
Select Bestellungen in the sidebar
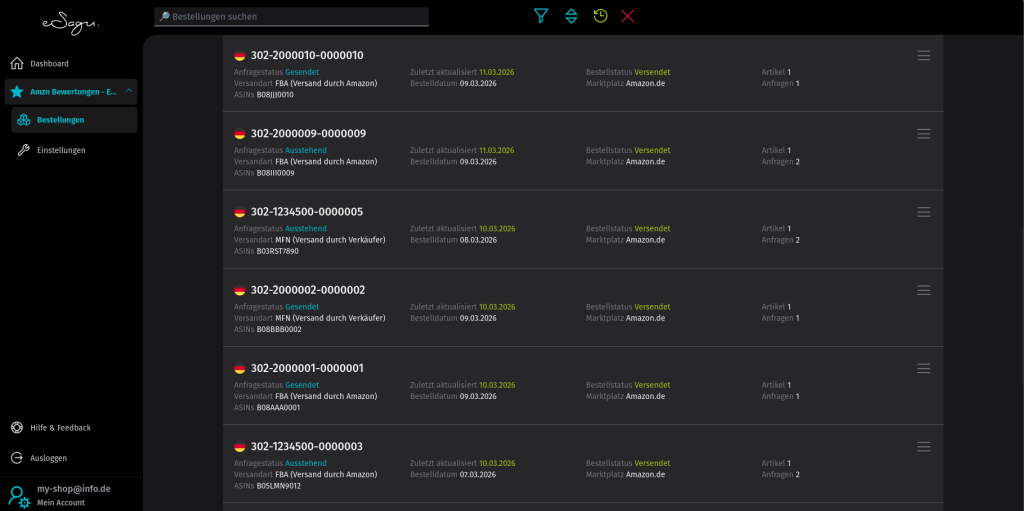coord(60,120)
